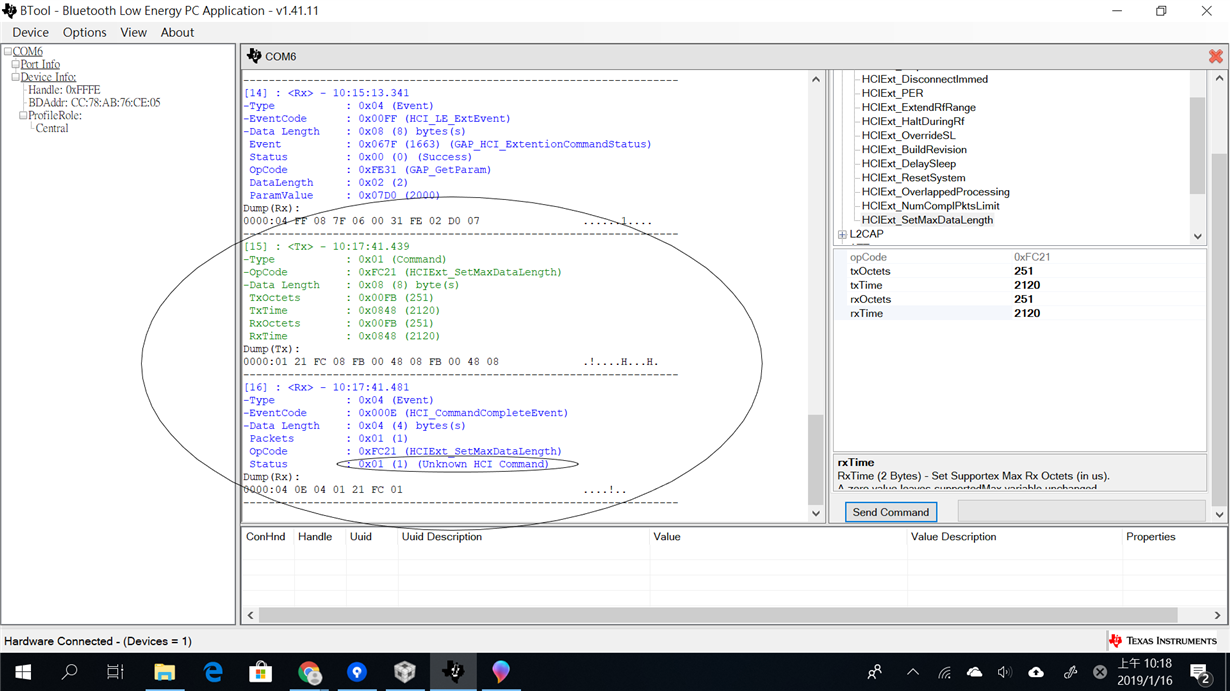This screenshot has height=691, width=1230.
Task: Select HCIExt_OverlappedProcessing command
Action: pyautogui.click(x=935, y=191)
